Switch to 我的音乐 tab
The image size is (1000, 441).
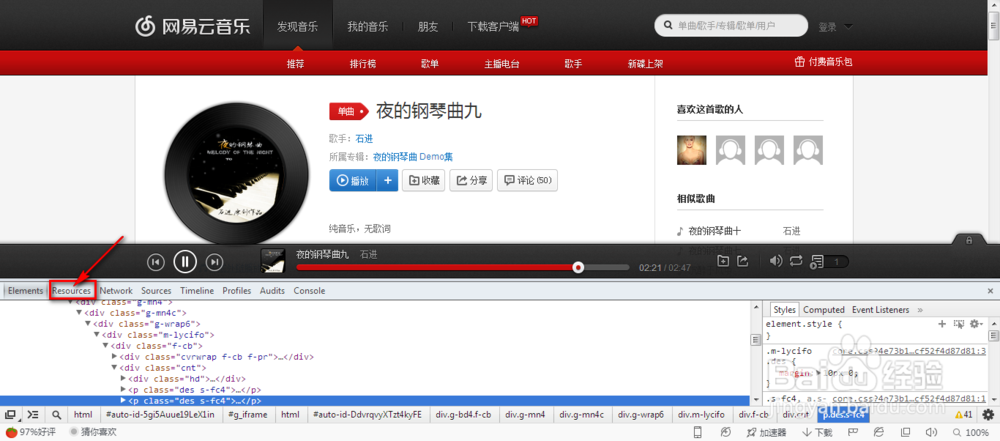tap(367, 27)
